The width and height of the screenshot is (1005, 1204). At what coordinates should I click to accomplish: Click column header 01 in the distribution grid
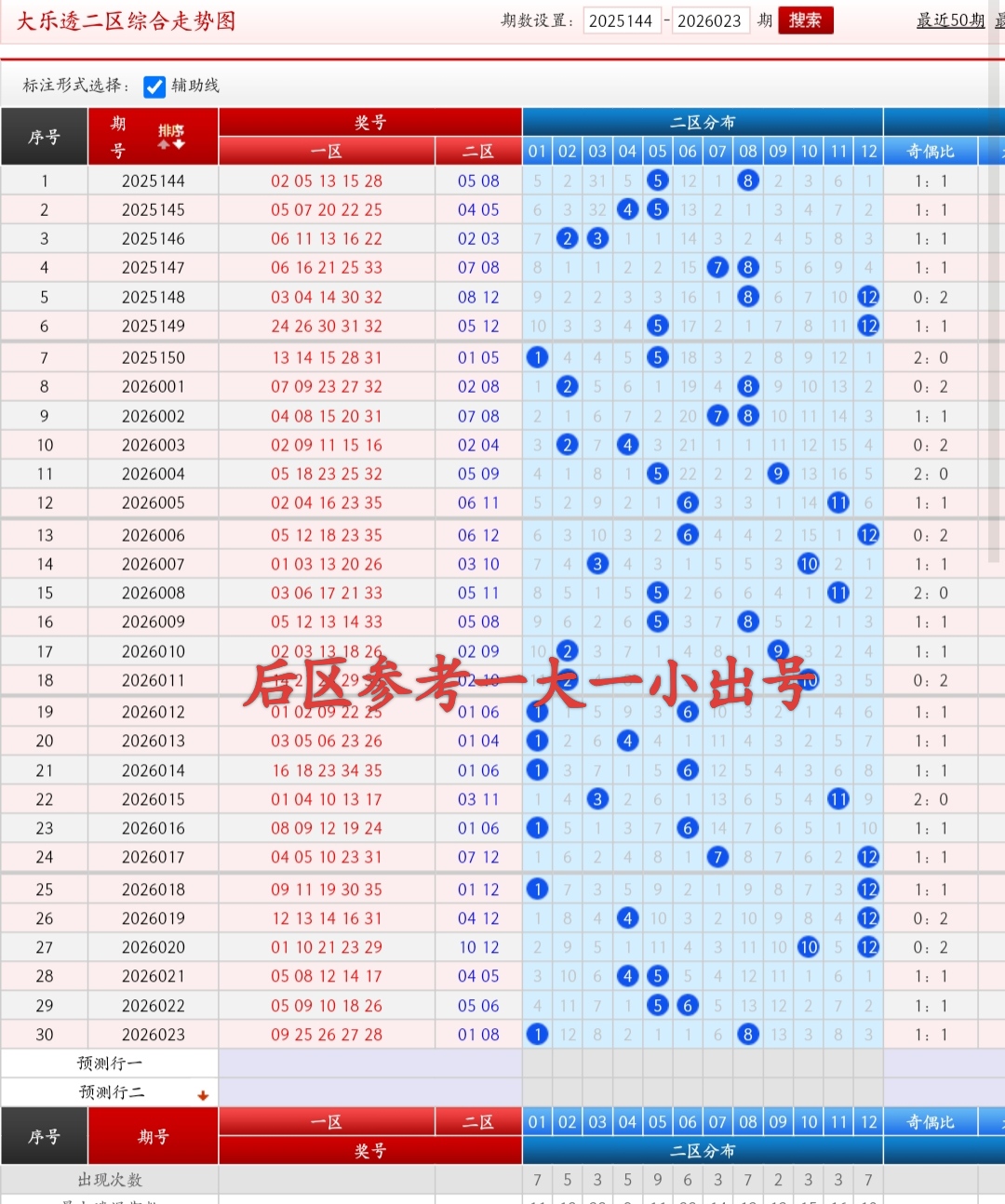pyautogui.click(x=538, y=150)
